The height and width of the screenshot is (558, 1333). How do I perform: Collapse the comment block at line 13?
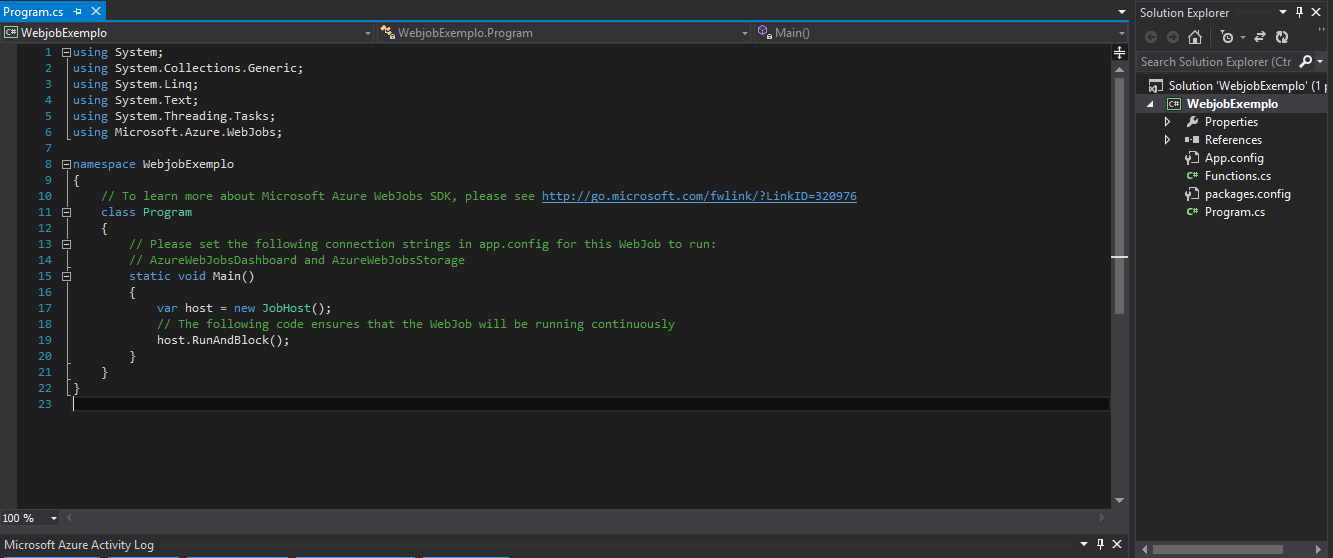pos(66,244)
